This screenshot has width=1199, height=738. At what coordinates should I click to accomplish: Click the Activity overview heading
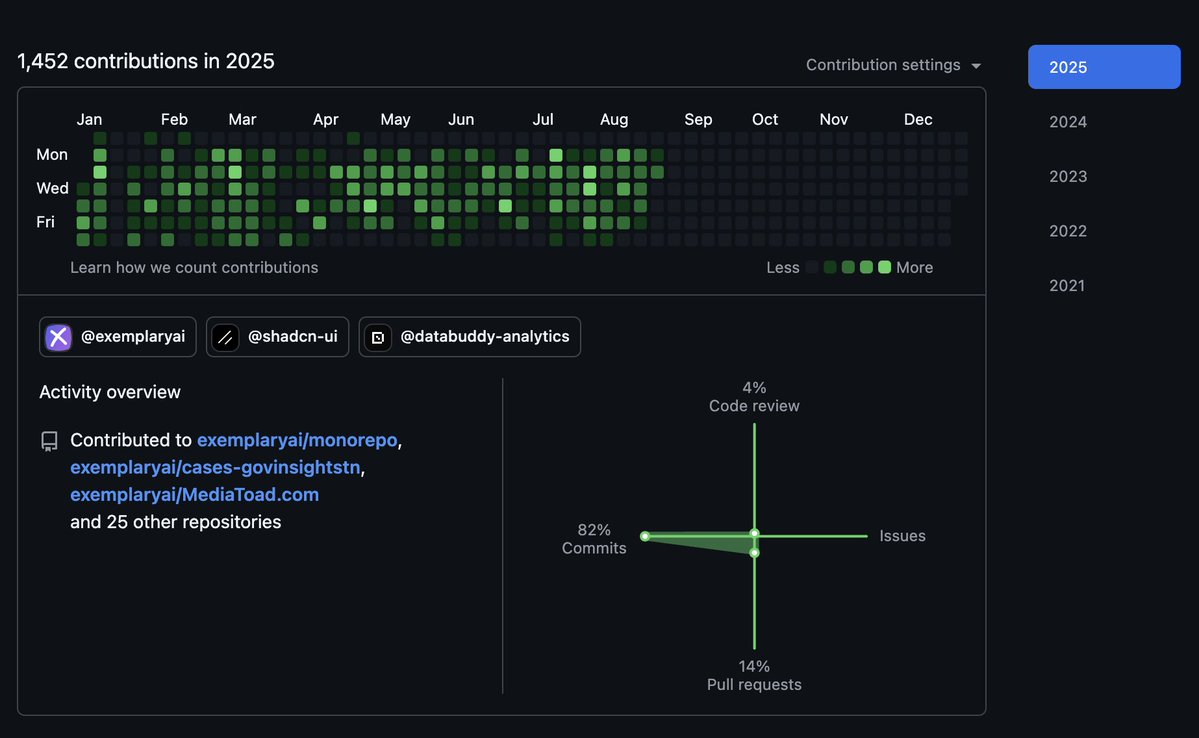point(110,392)
